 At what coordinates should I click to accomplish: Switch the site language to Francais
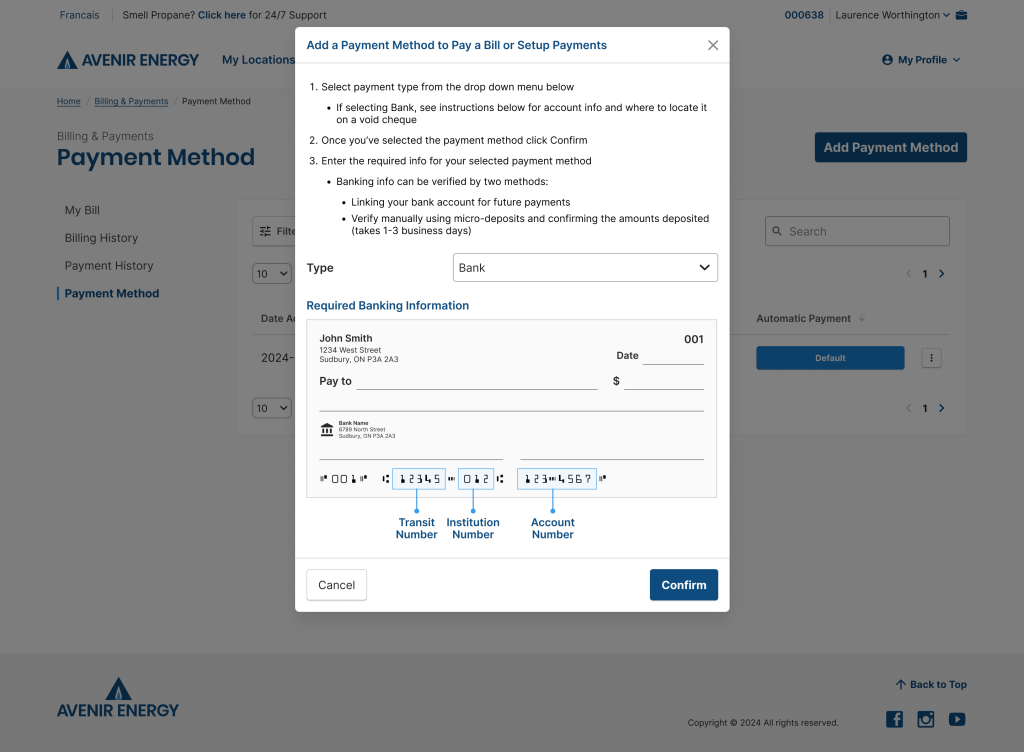[x=79, y=15]
